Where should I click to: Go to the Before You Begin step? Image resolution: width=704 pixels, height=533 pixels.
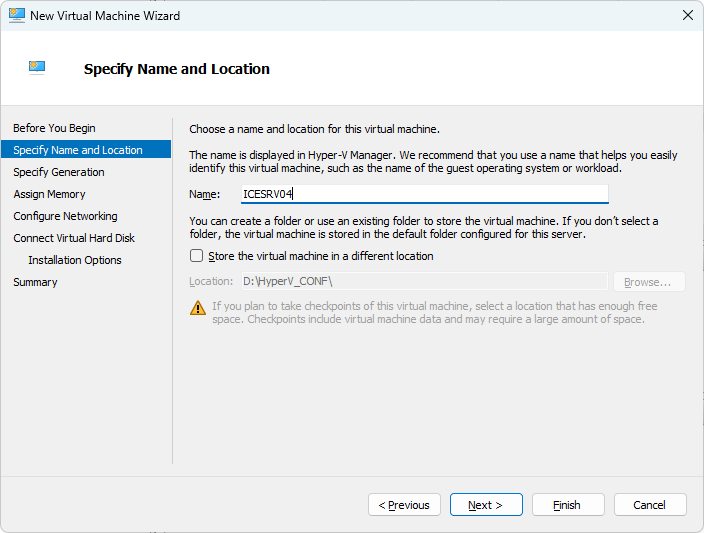pos(54,128)
